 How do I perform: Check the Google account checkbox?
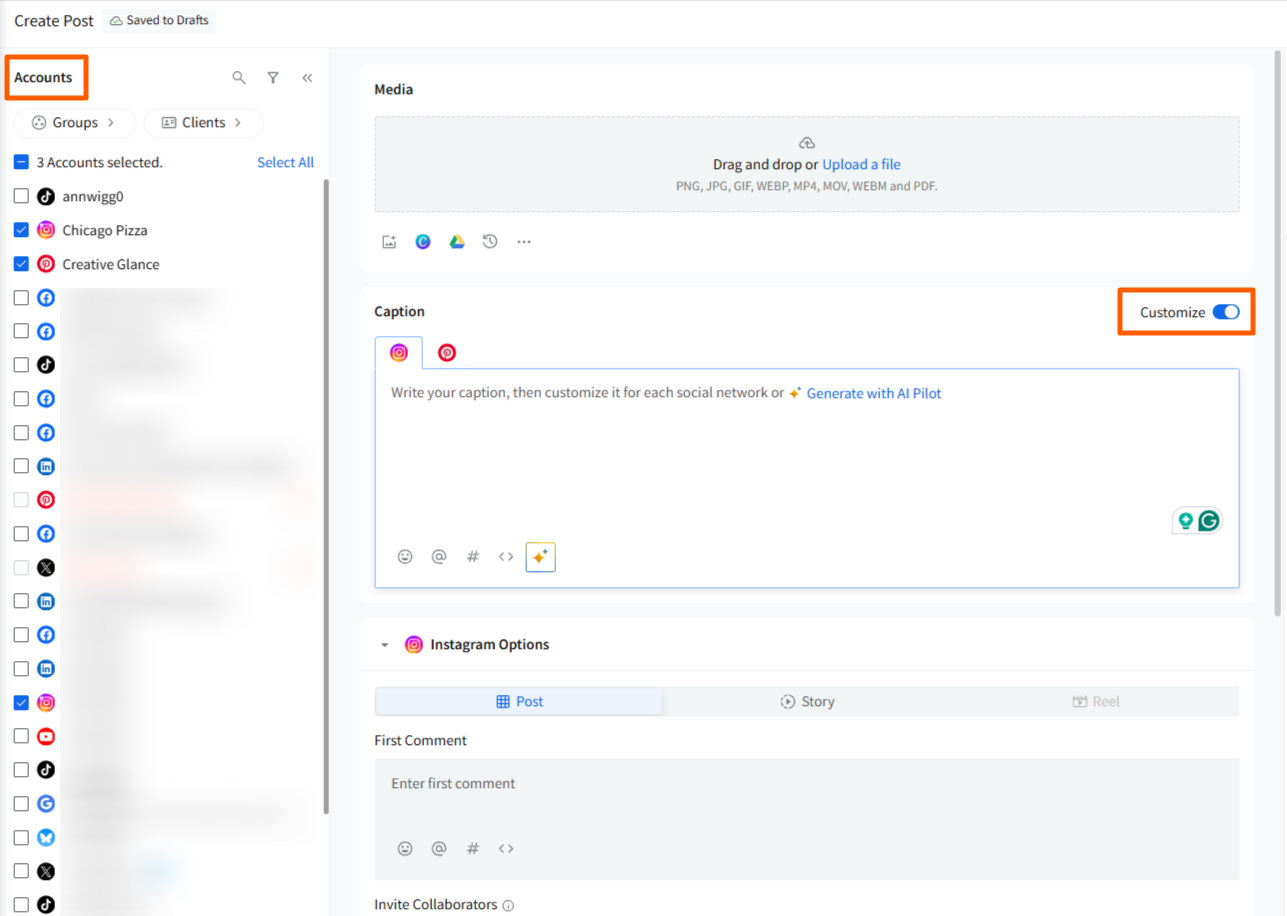coord(21,803)
